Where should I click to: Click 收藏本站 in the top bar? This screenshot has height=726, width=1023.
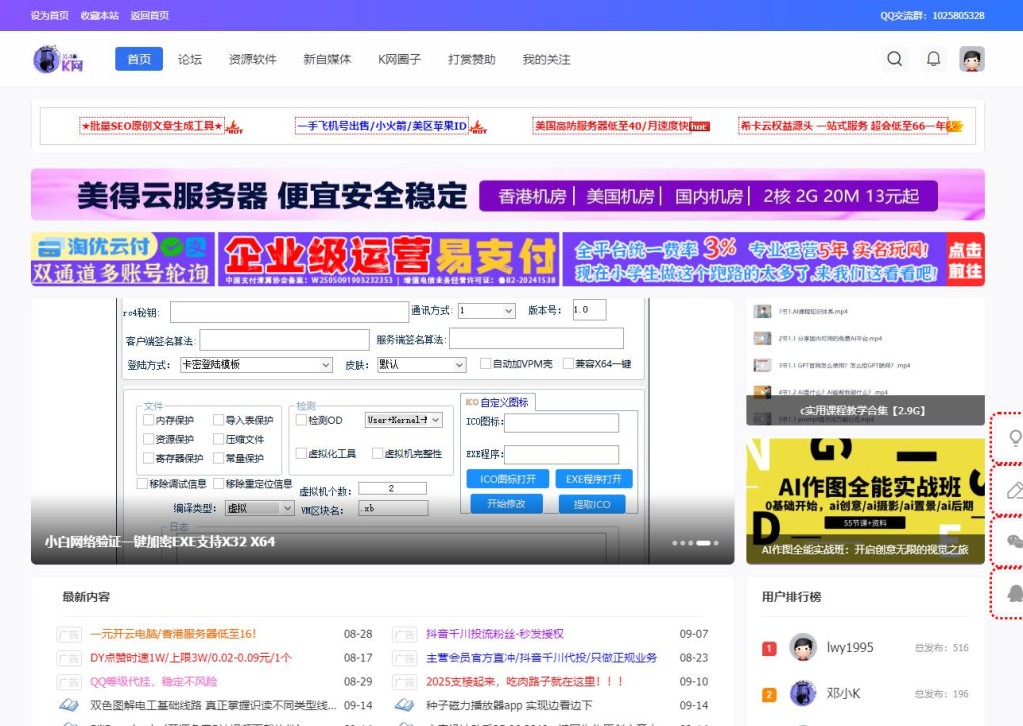click(x=100, y=15)
